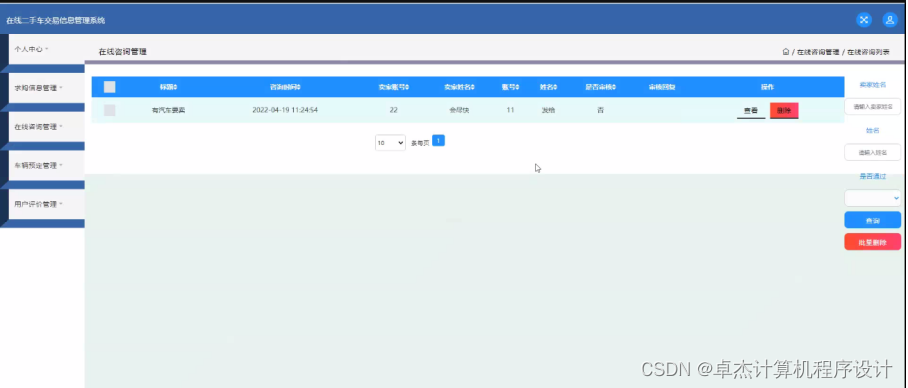
Task: Go to page 1 in pagination
Action: (x=438, y=140)
